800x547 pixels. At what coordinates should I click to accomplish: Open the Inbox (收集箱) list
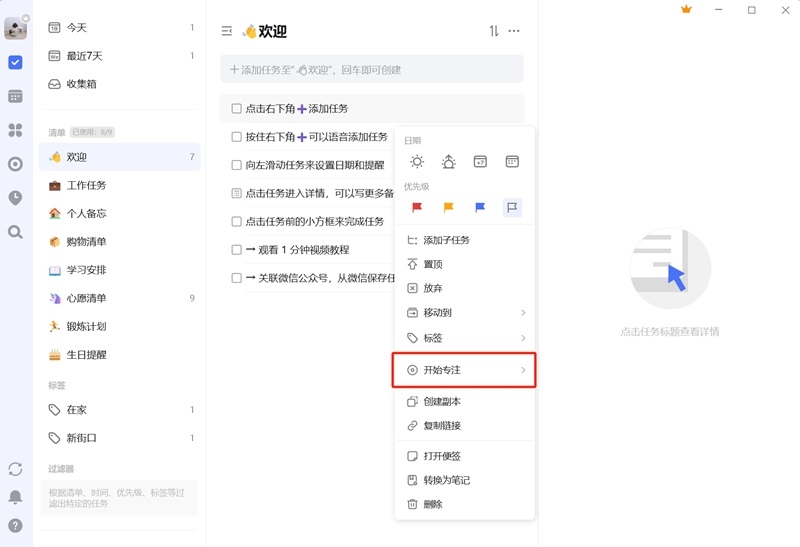pos(120,84)
